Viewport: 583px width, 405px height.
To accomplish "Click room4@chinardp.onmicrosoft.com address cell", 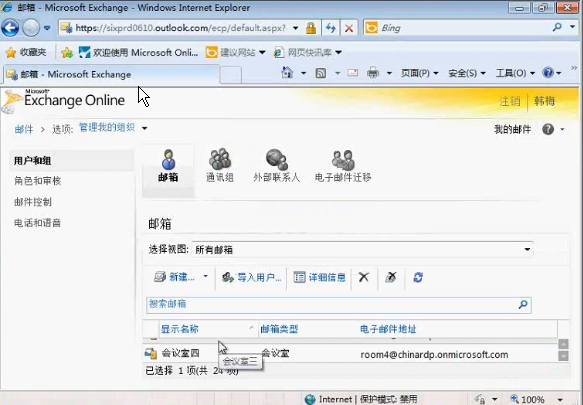I will click(x=434, y=355).
